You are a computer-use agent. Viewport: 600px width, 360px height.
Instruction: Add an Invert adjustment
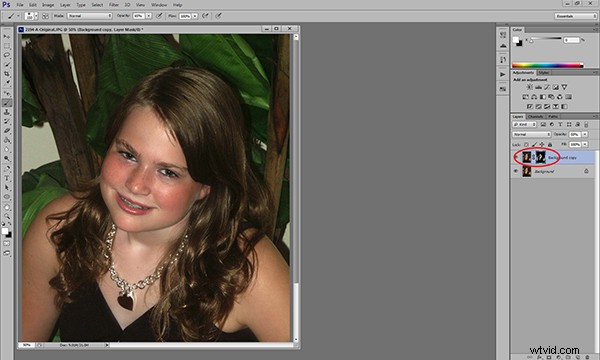coord(530,106)
